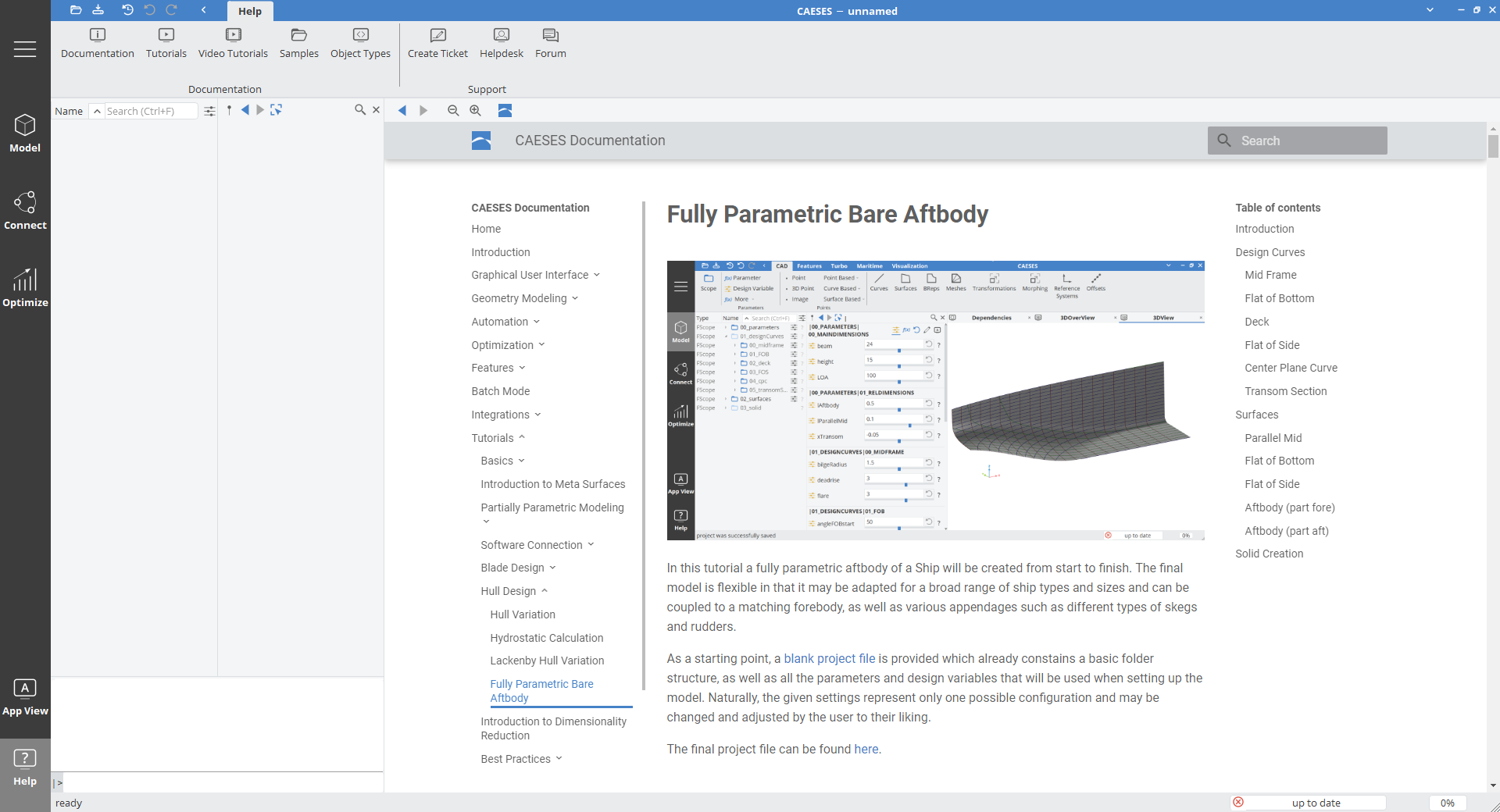The height and width of the screenshot is (812, 1500).
Task: Click the pin icon in tree toolbar
Action: pyautogui.click(x=229, y=110)
